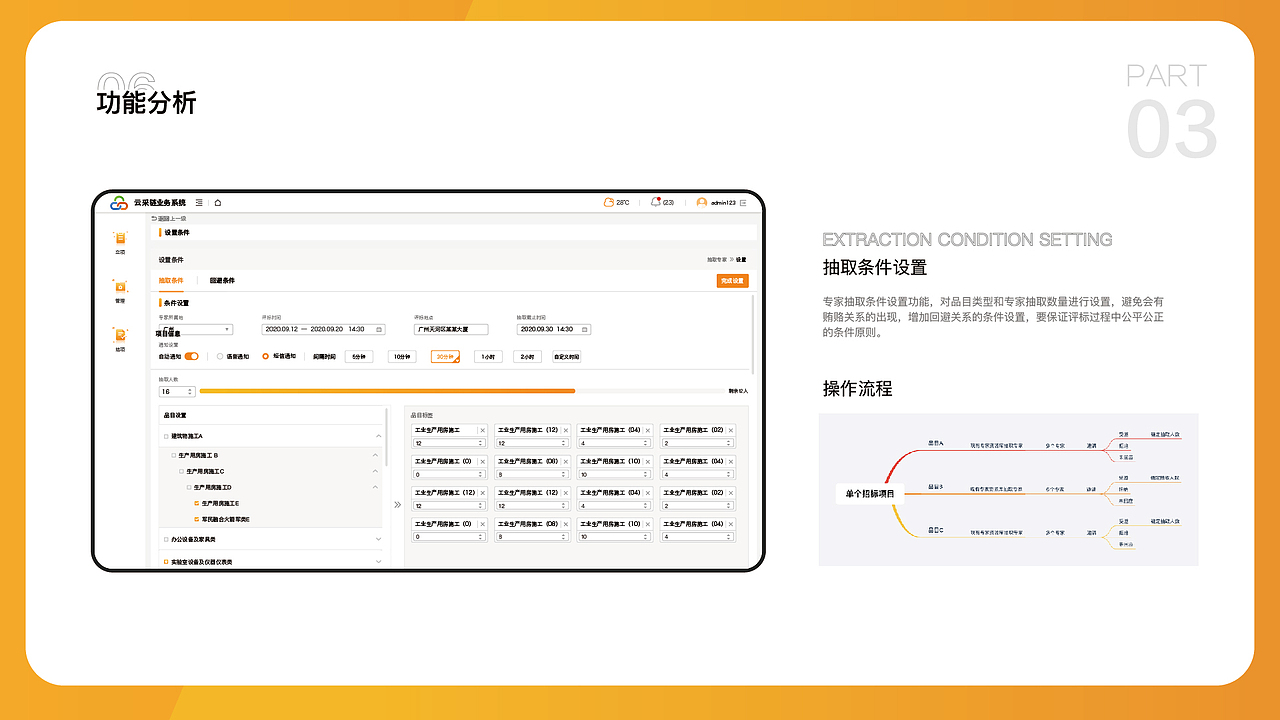Open notifications bell showing (23)
The image size is (1280, 720).
tap(655, 203)
